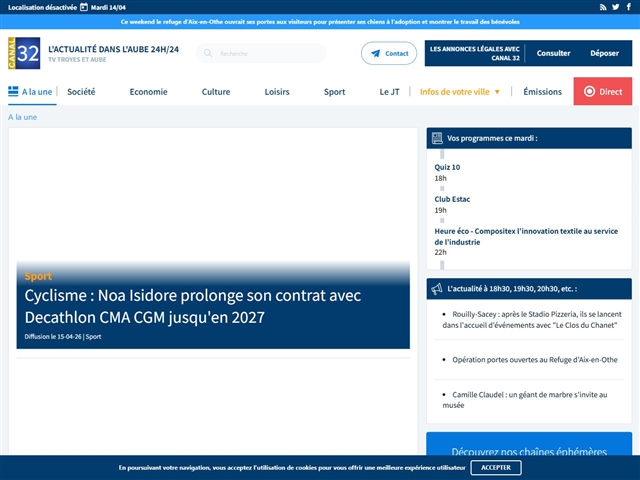Open the Facebook icon in top bar
The image size is (640, 480).
point(629,7)
